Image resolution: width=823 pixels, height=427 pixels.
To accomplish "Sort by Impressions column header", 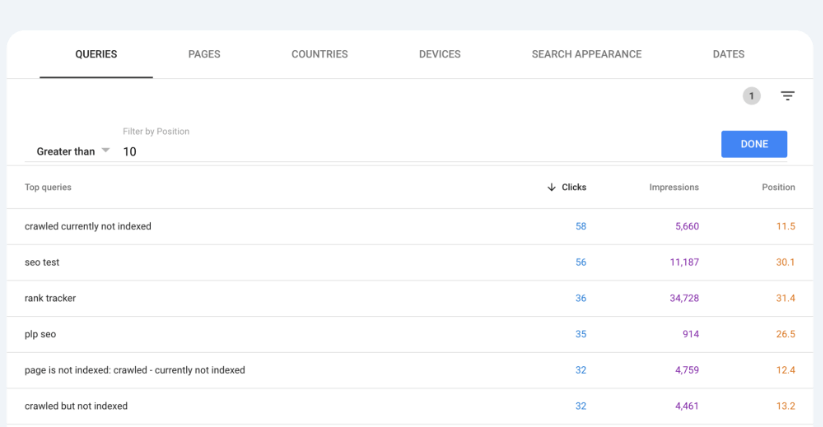I will pos(673,187).
